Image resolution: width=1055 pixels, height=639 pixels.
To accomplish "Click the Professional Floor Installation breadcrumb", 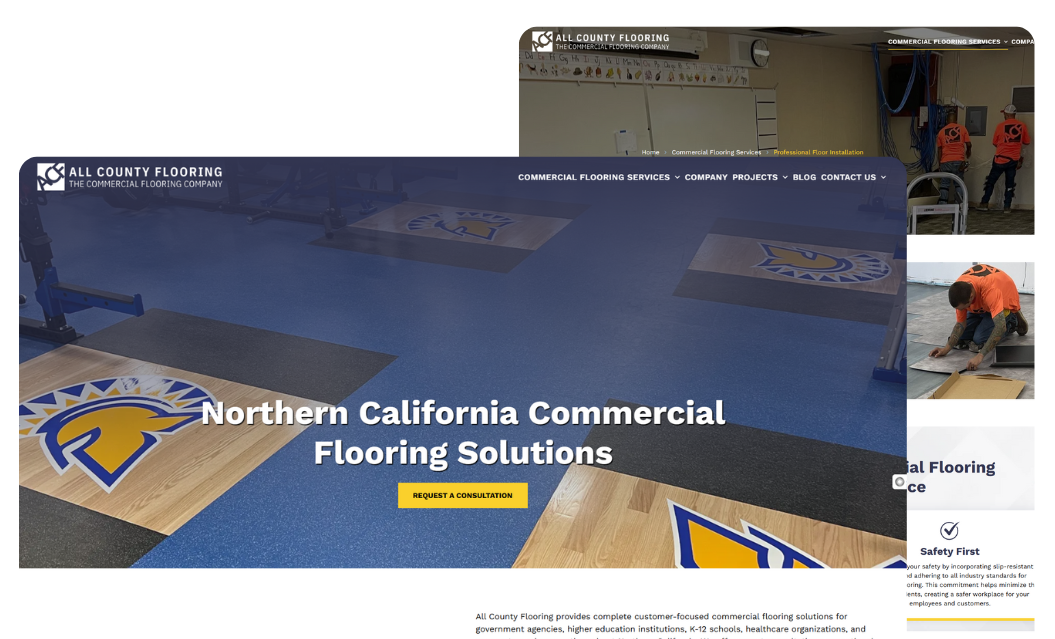I will [818, 152].
